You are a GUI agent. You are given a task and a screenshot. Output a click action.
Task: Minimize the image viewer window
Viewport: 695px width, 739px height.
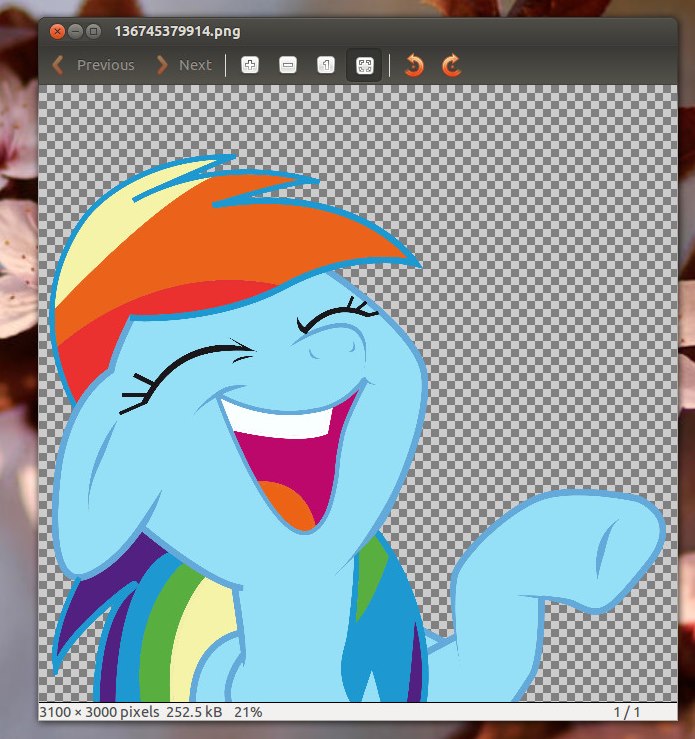(74, 31)
